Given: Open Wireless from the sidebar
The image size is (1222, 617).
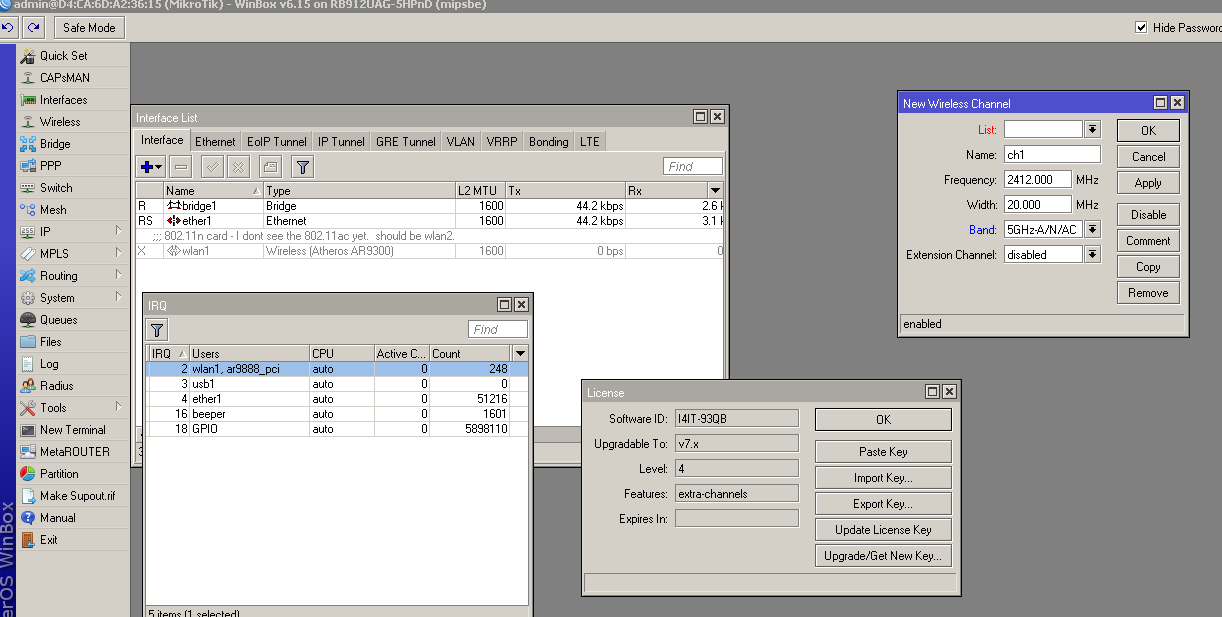Looking at the screenshot, I should tap(60, 122).
